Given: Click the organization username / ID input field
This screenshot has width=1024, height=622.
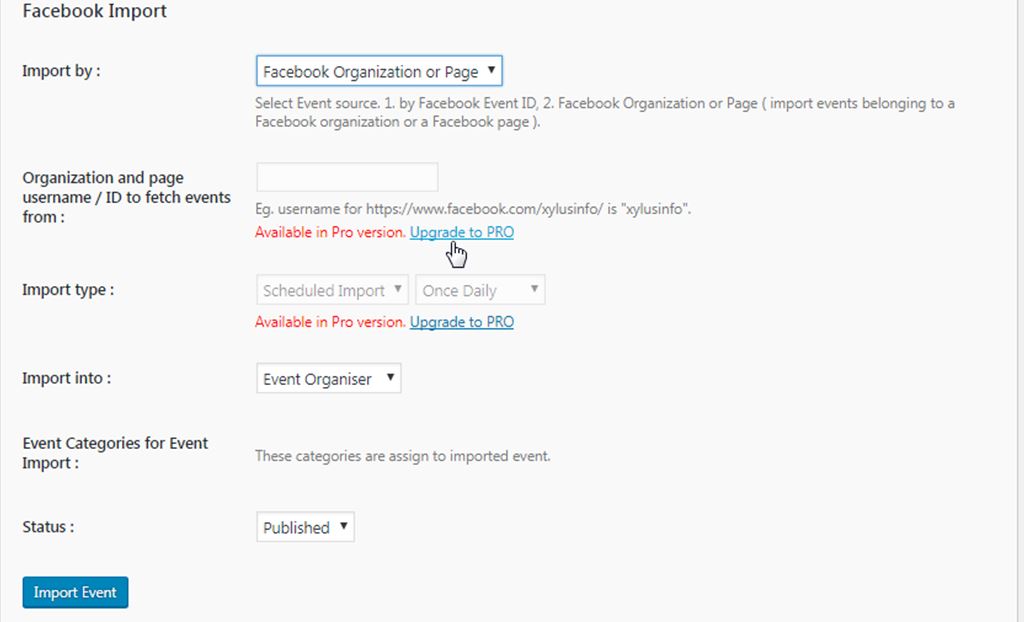Looking at the screenshot, I should click(x=347, y=177).
